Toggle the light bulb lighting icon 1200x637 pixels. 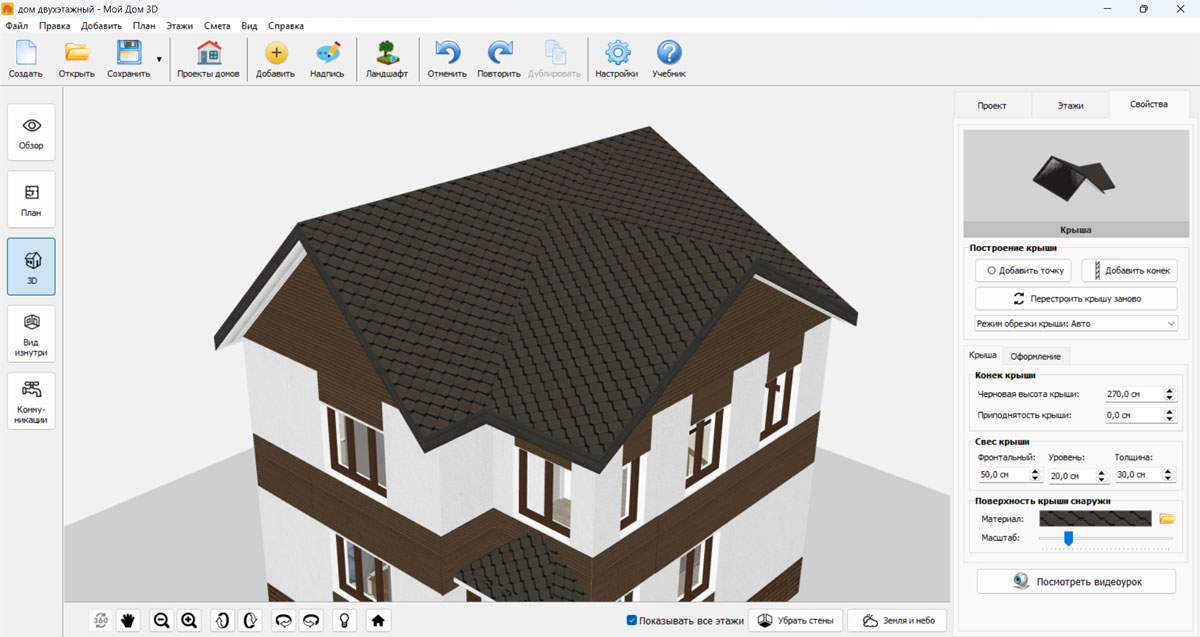coord(344,621)
